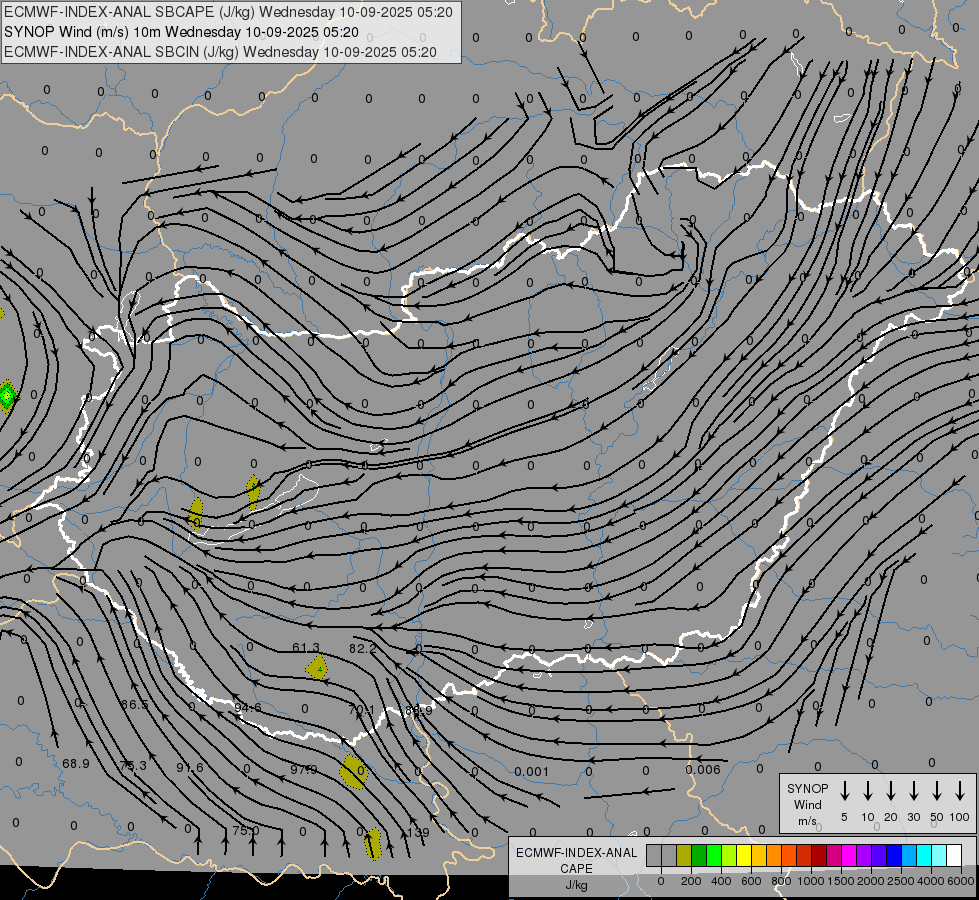Select the olive CAPE patch left of 139

[x=373, y=844]
